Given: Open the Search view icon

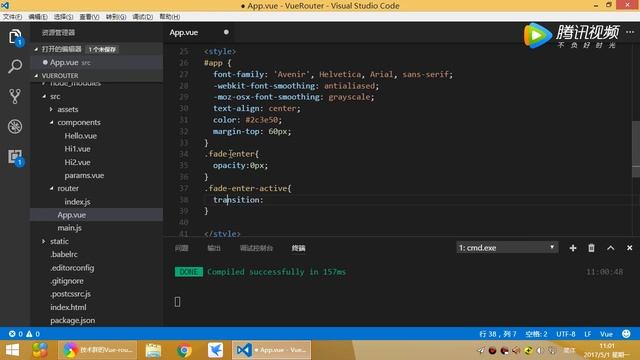Looking at the screenshot, I should click(x=15, y=66).
